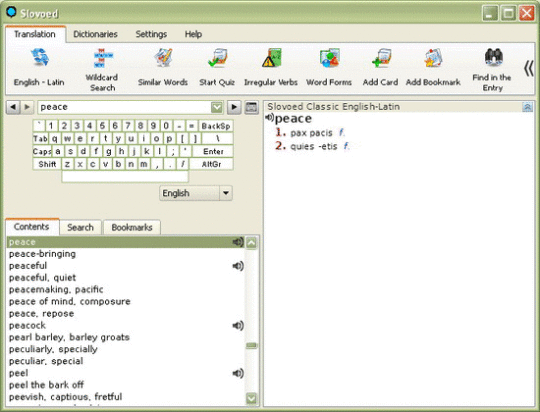Click the m key on virtual keyboard

(144, 164)
